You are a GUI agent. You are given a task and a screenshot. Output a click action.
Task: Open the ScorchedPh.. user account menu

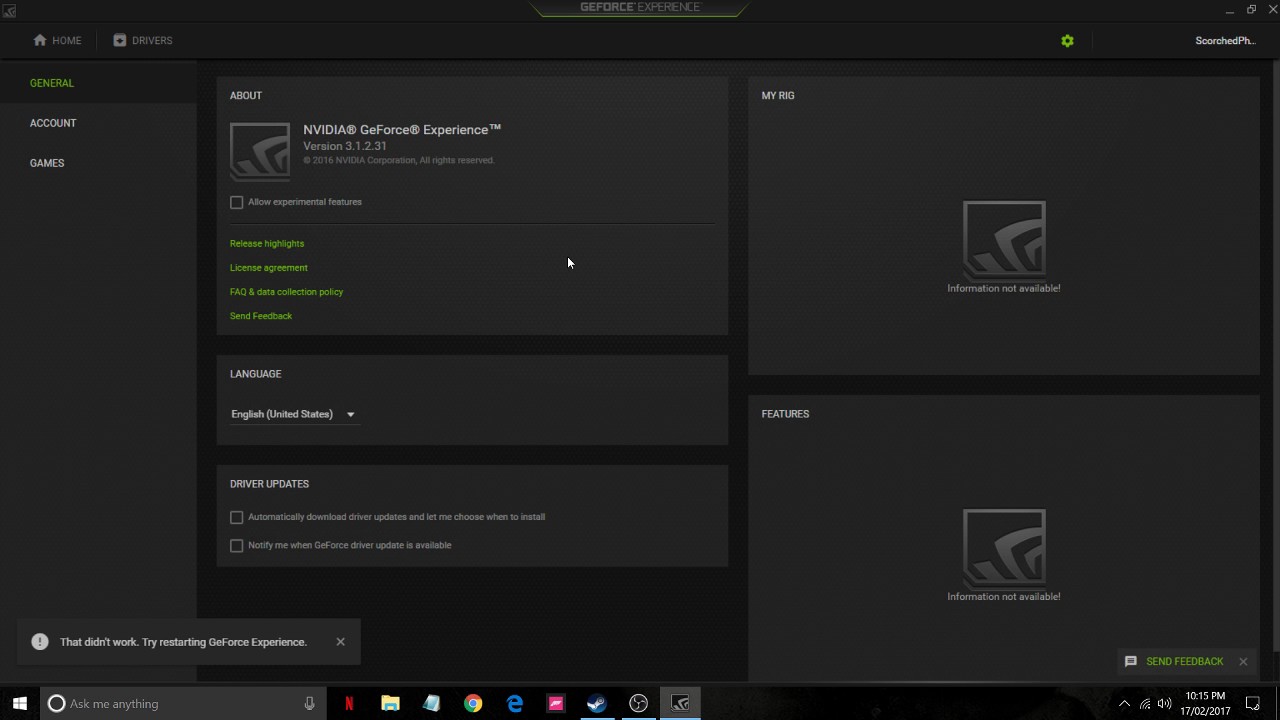[1225, 41]
